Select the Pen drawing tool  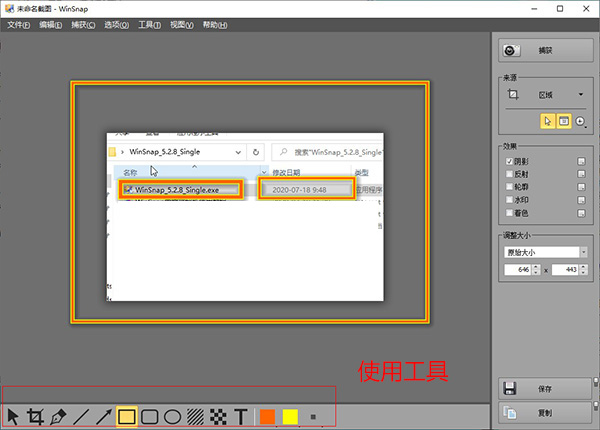pos(58,417)
